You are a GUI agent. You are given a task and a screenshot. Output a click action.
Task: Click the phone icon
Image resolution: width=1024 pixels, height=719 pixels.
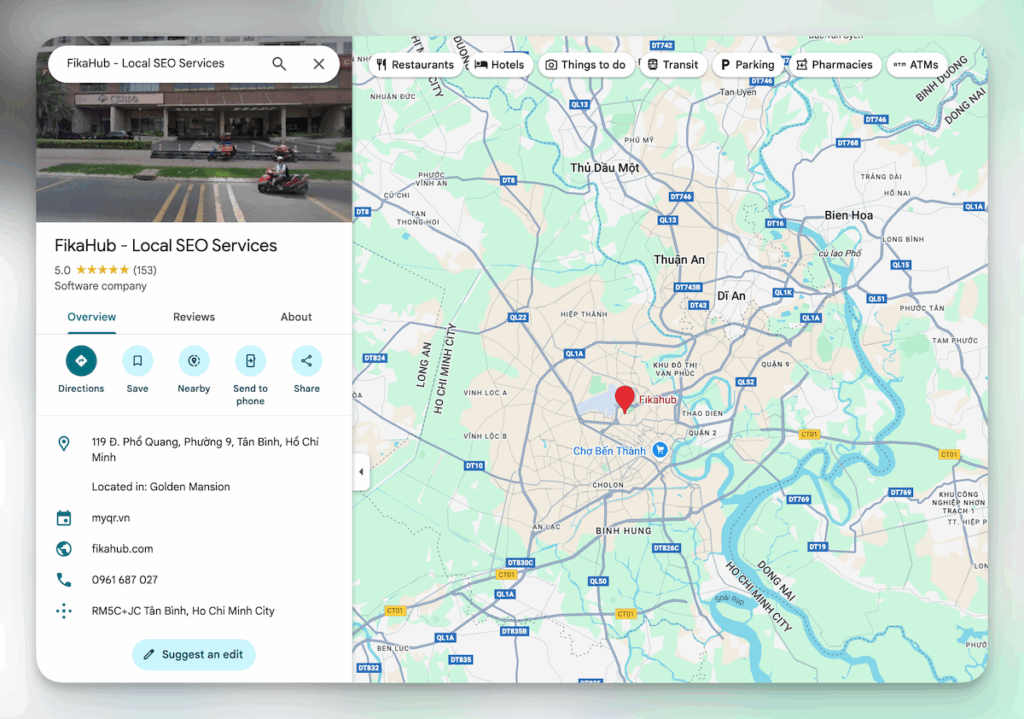[x=63, y=579]
